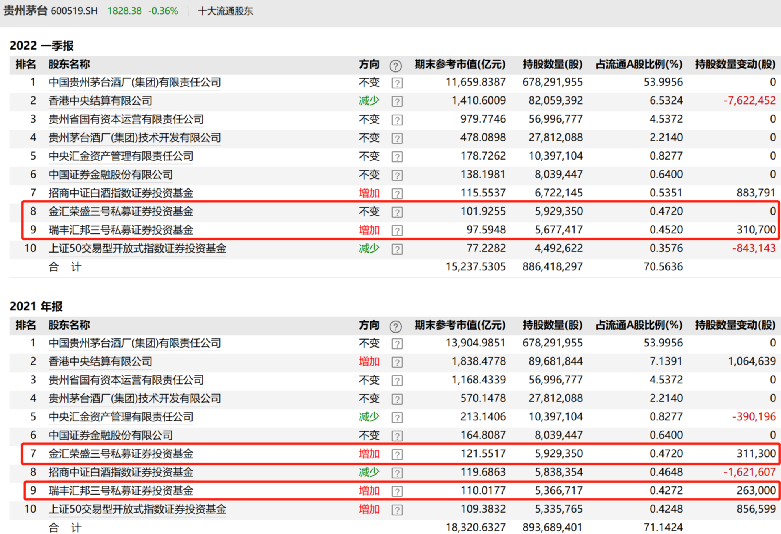Click the 2022 一季报 section heading
The width and height of the screenshot is (781, 534).
(42, 46)
